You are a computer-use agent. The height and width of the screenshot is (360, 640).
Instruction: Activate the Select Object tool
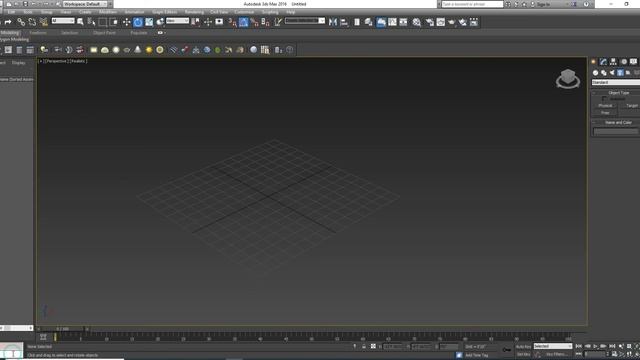coord(80,22)
